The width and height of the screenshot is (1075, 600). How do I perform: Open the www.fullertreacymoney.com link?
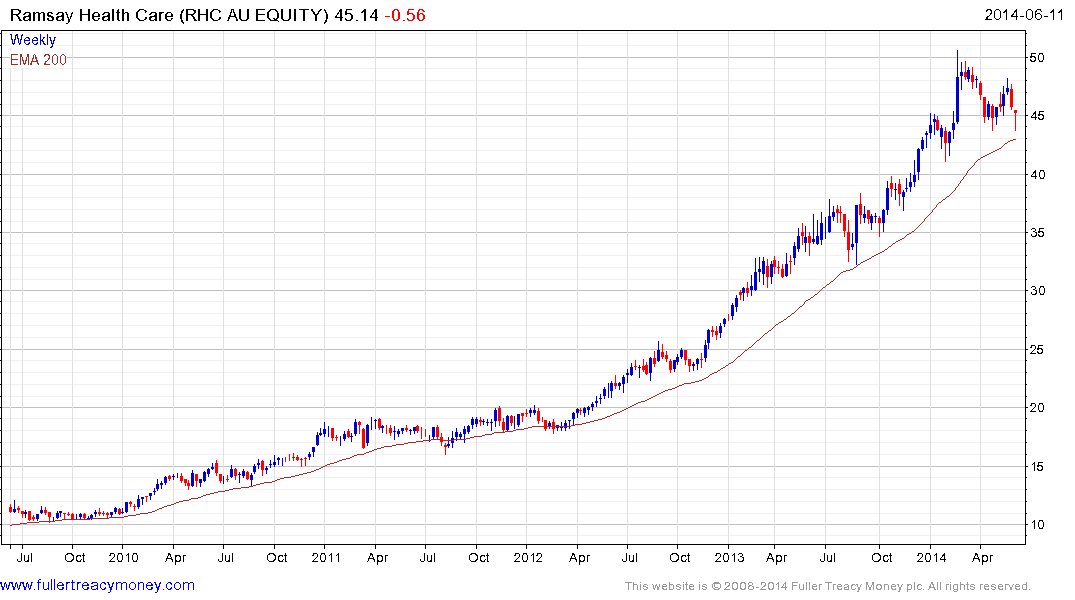click(97, 586)
